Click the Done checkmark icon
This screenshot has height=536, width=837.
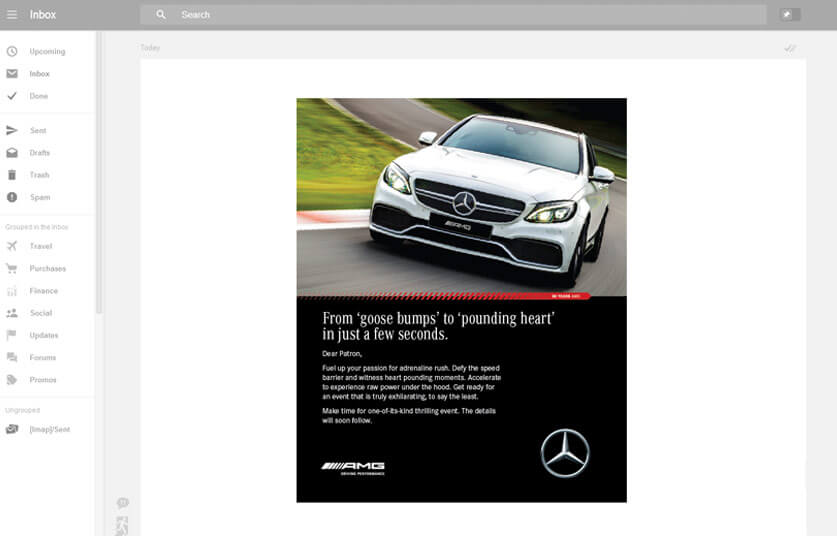click(x=12, y=96)
